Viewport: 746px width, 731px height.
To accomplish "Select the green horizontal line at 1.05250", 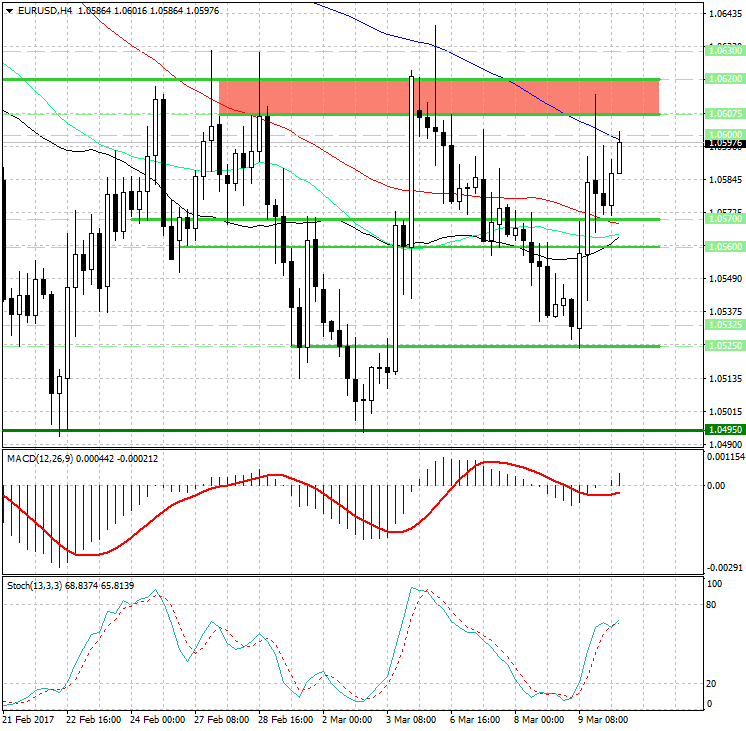I will point(475,346).
